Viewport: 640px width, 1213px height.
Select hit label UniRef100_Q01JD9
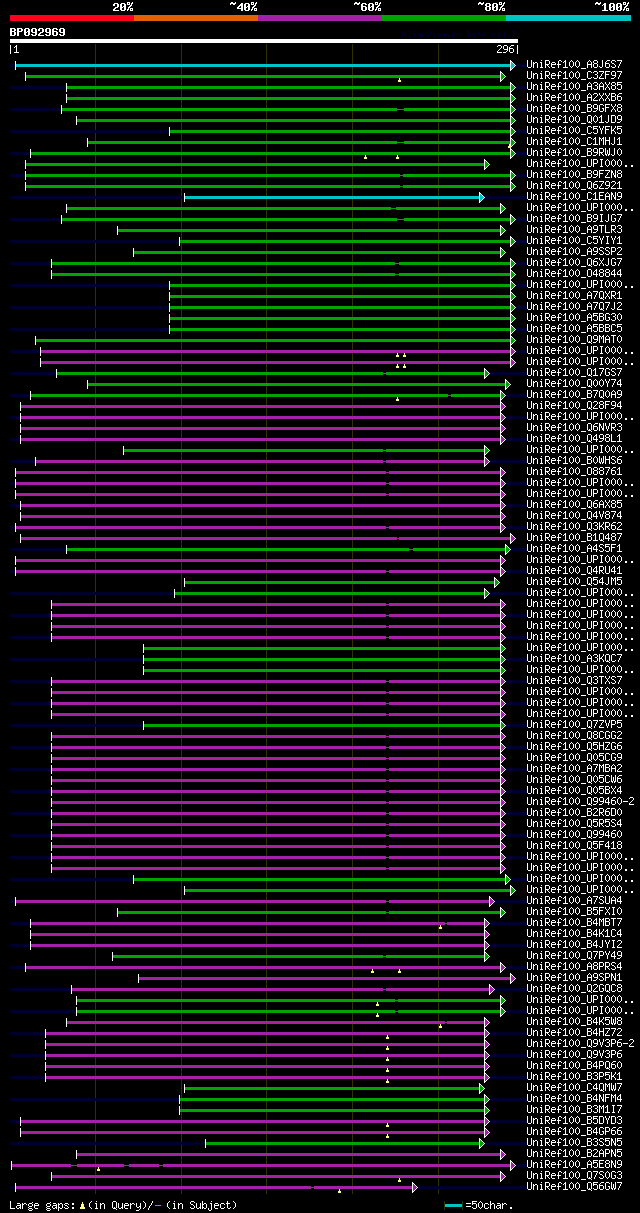coord(574,119)
